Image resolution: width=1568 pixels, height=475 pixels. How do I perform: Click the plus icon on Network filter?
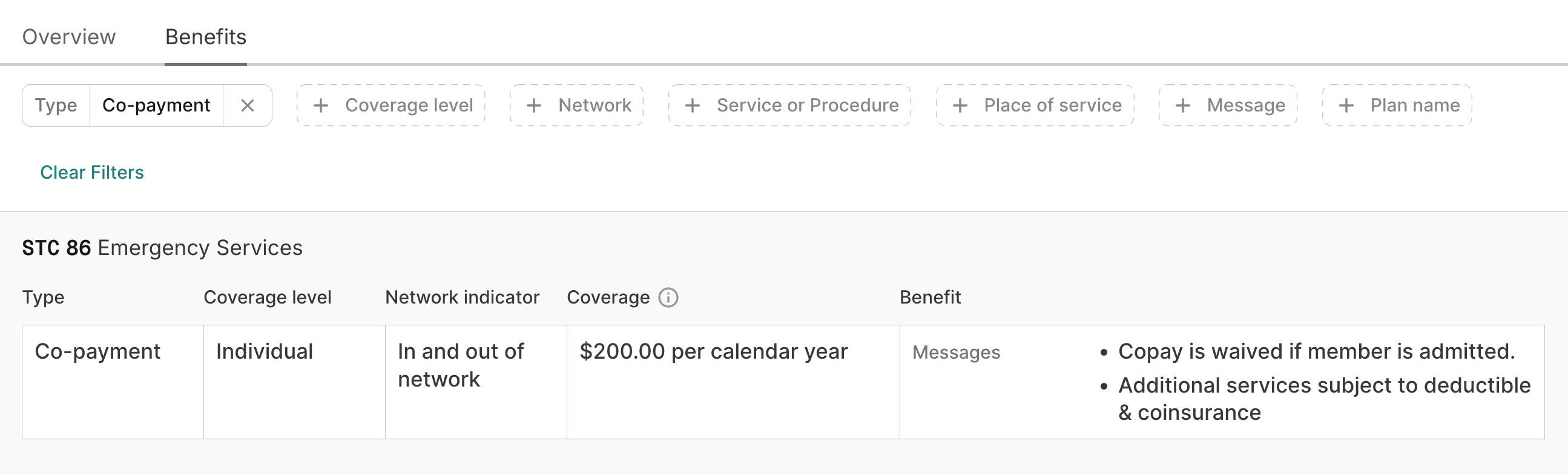click(x=535, y=105)
